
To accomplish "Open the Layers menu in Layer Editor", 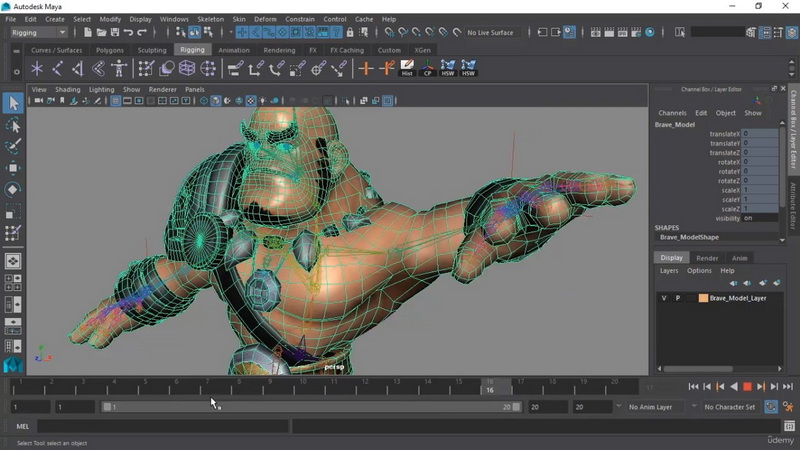I will [669, 270].
